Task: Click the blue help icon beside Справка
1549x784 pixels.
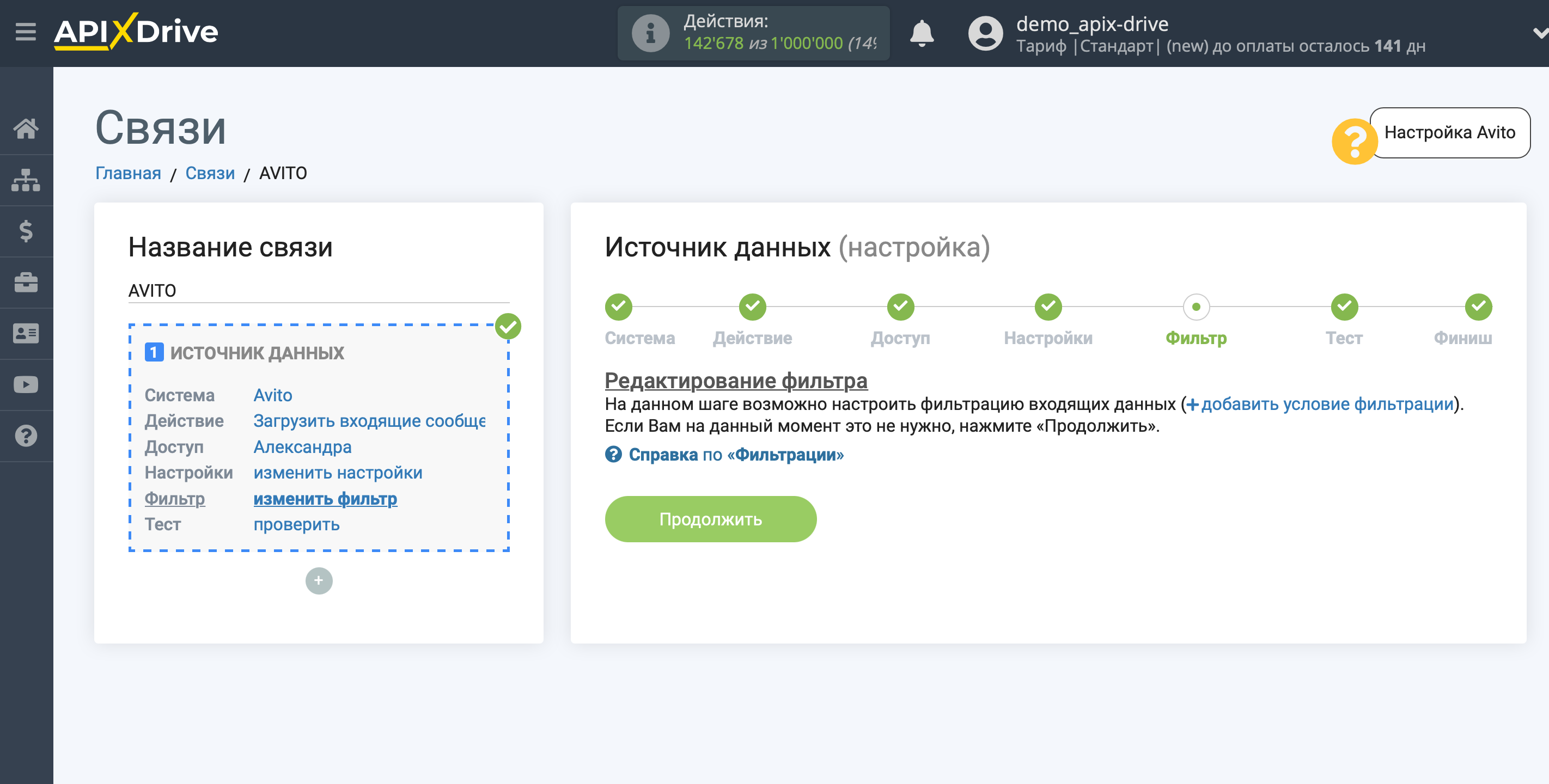Action: (613, 455)
